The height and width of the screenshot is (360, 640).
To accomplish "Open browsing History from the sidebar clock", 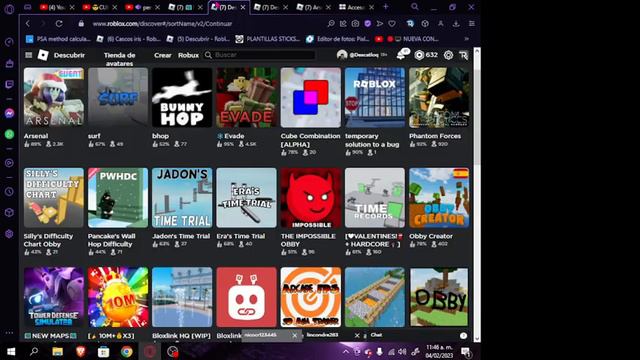I will [x=9, y=191].
